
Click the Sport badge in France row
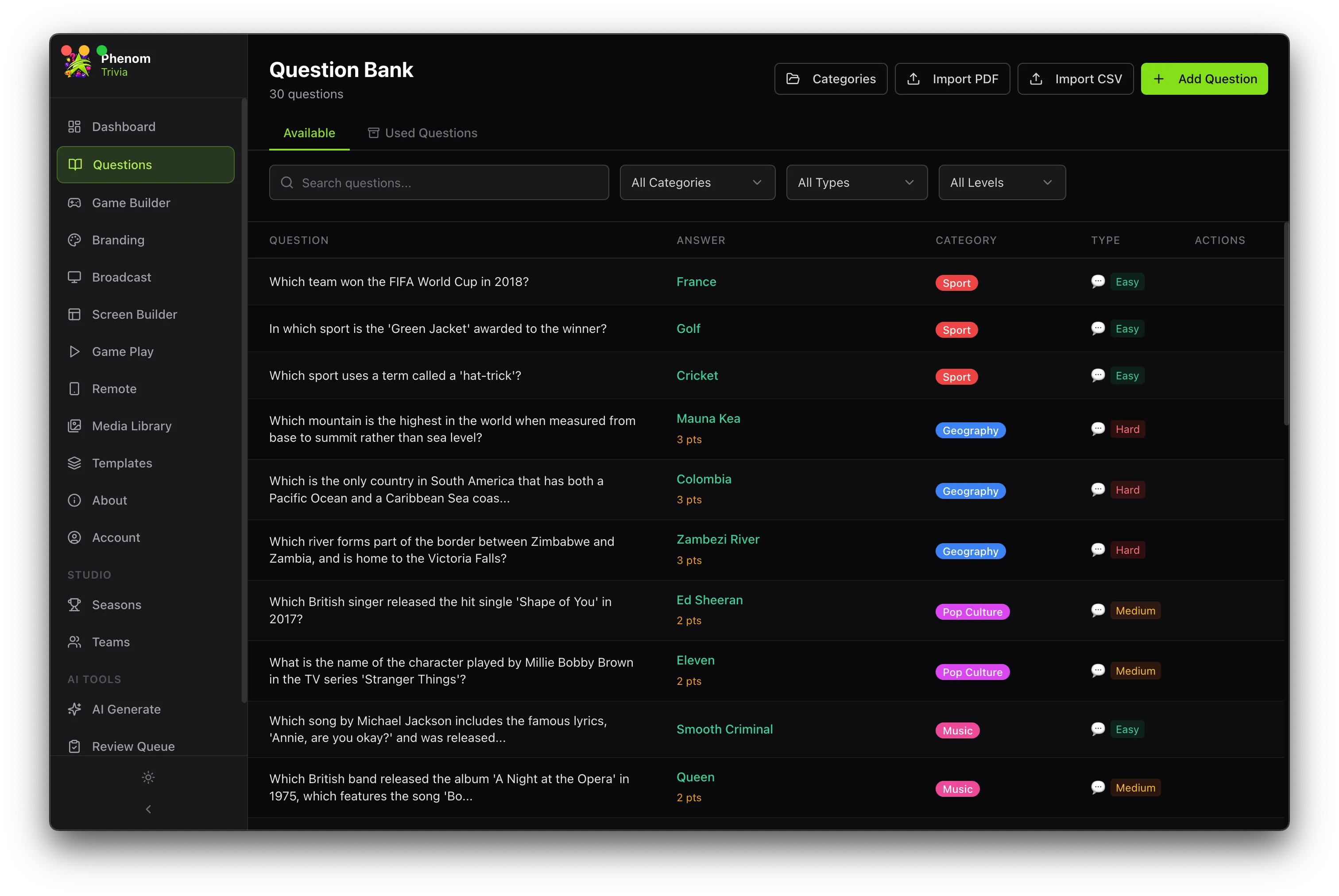(x=956, y=283)
